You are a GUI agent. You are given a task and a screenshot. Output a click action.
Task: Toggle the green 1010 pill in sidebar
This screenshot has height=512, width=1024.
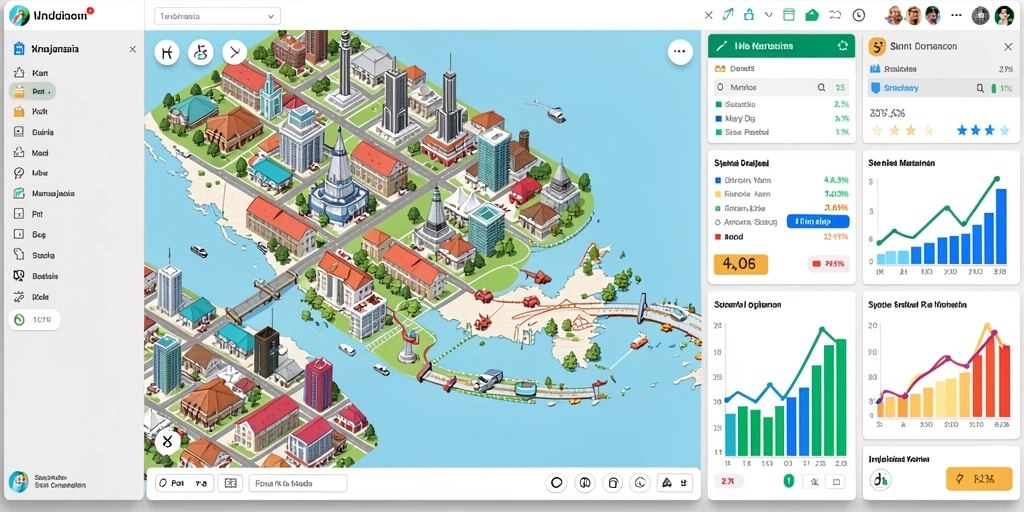click(34, 320)
